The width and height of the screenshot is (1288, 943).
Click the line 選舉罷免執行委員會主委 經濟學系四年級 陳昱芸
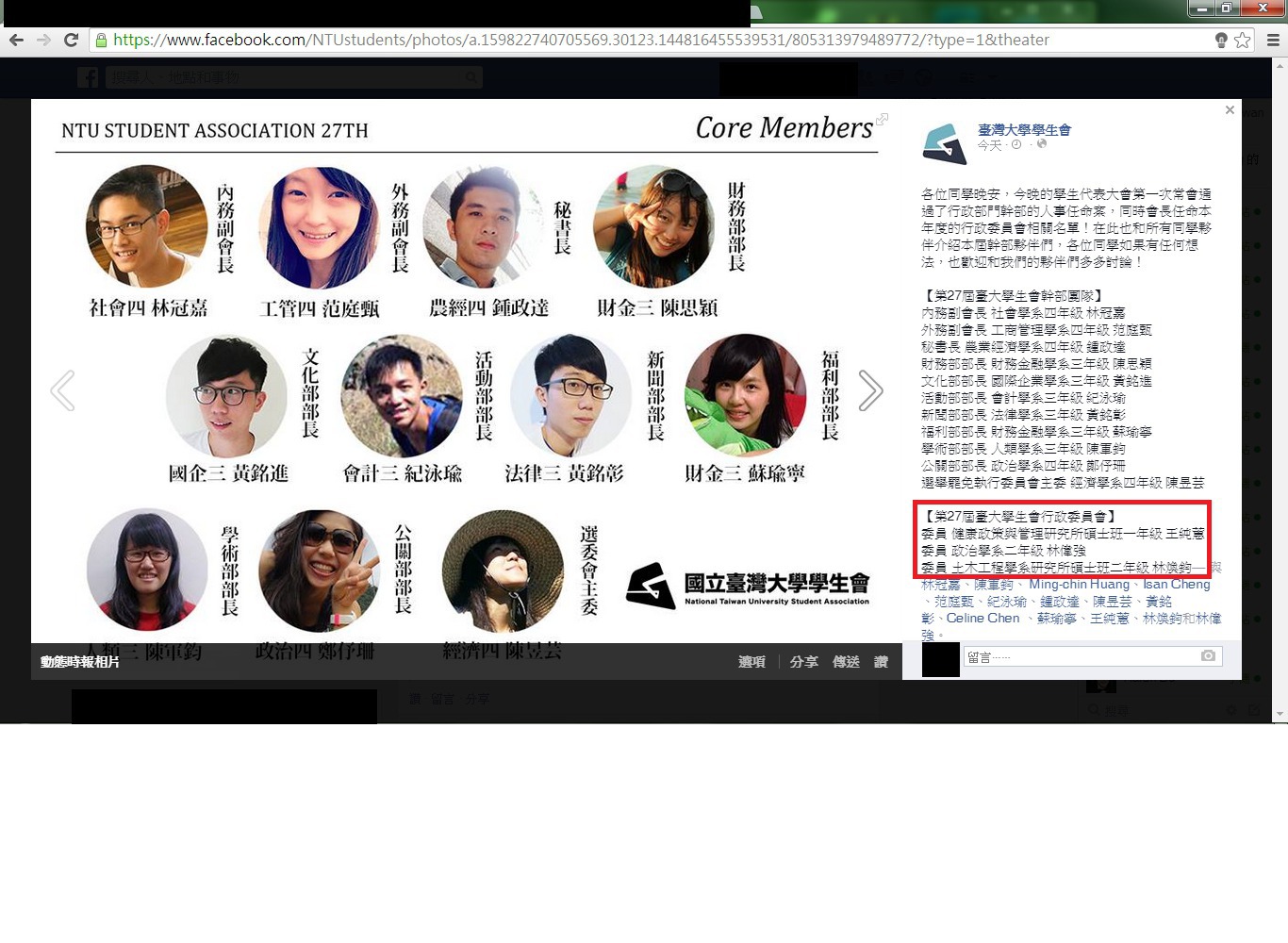[x=1063, y=483]
